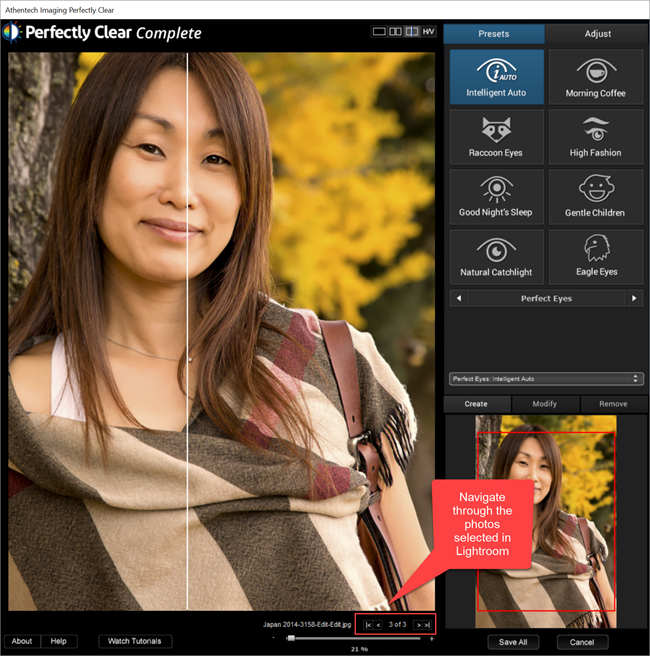
Task: Click the 21 % zoom value
Action: click(x=359, y=650)
